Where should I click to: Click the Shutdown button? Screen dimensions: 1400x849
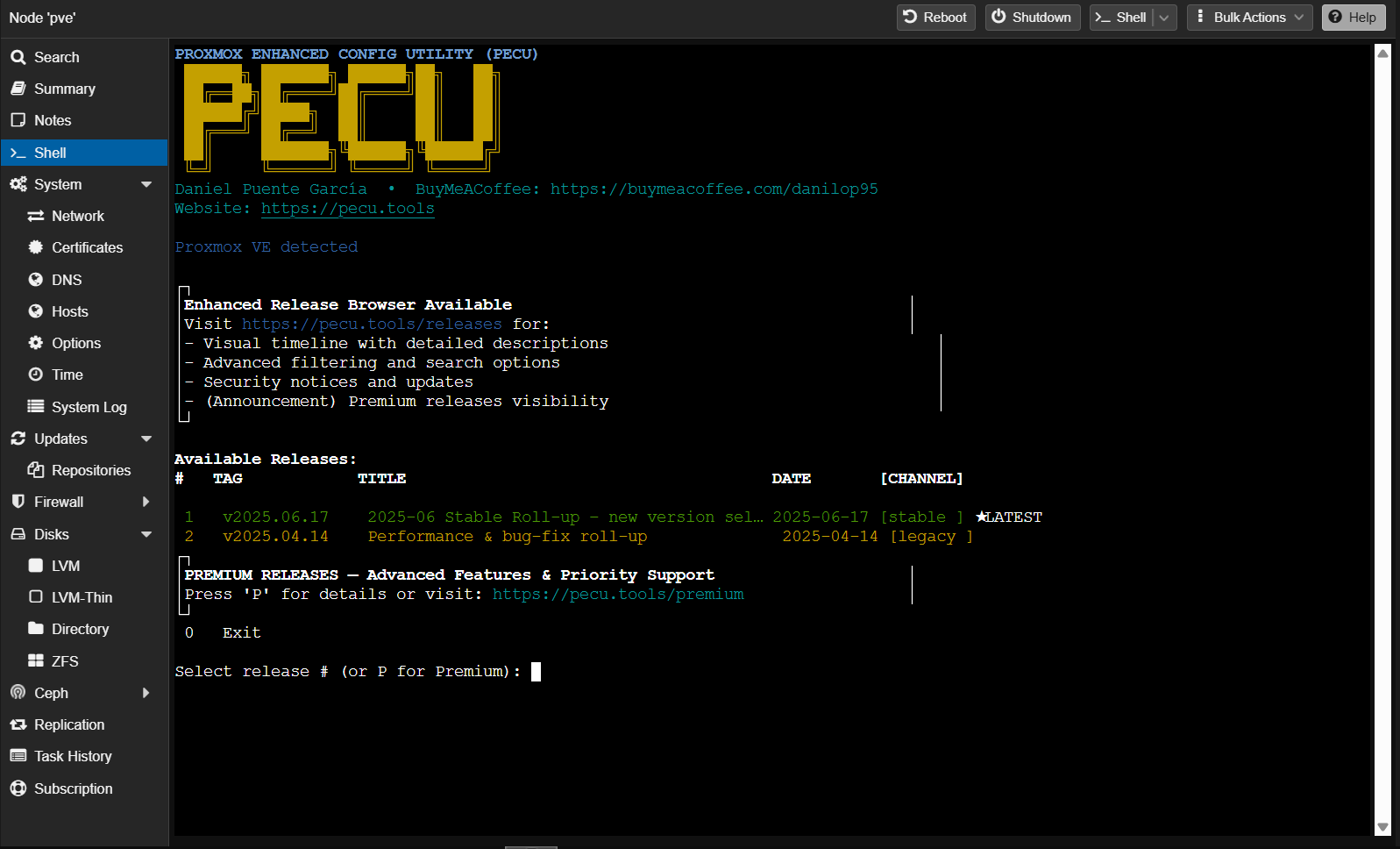click(x=1032, y=18)
